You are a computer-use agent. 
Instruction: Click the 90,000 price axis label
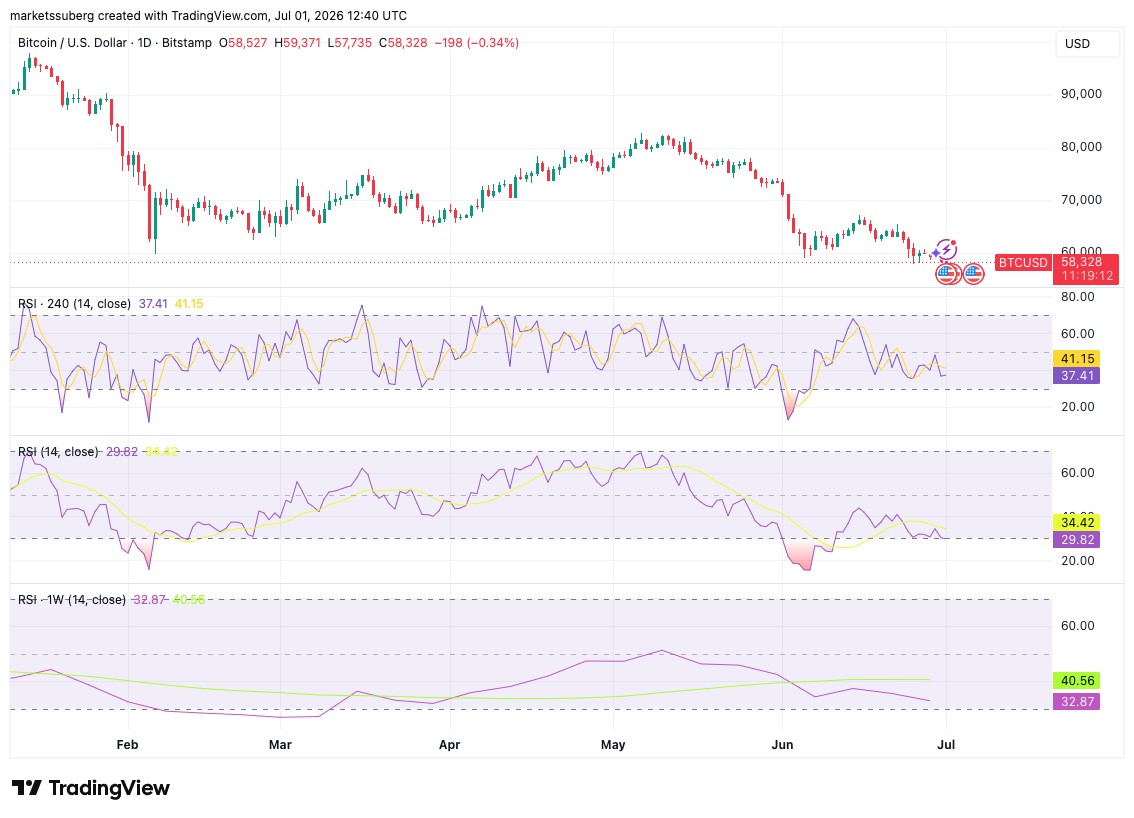click(x=1081, y=94)
